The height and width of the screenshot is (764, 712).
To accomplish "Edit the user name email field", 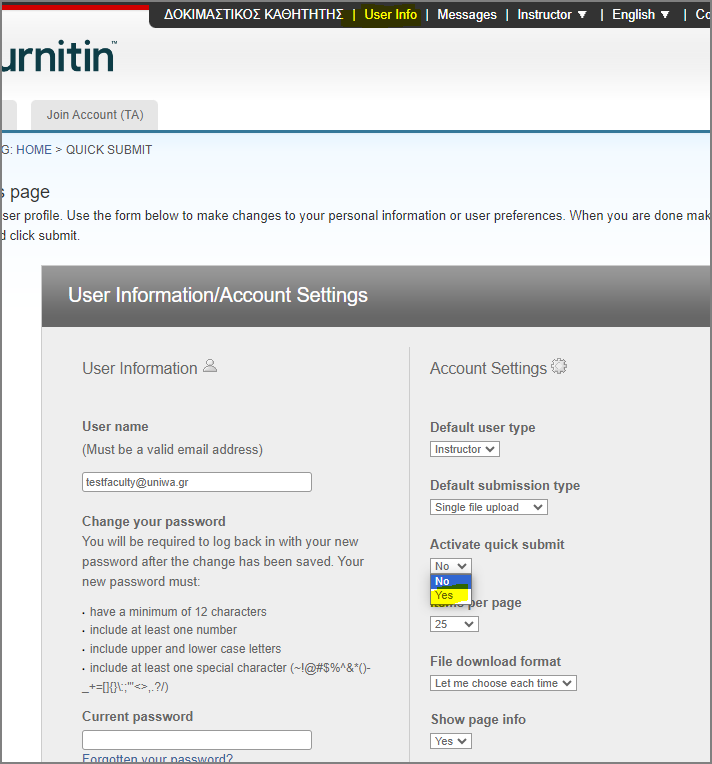I will tap(197, 482).
